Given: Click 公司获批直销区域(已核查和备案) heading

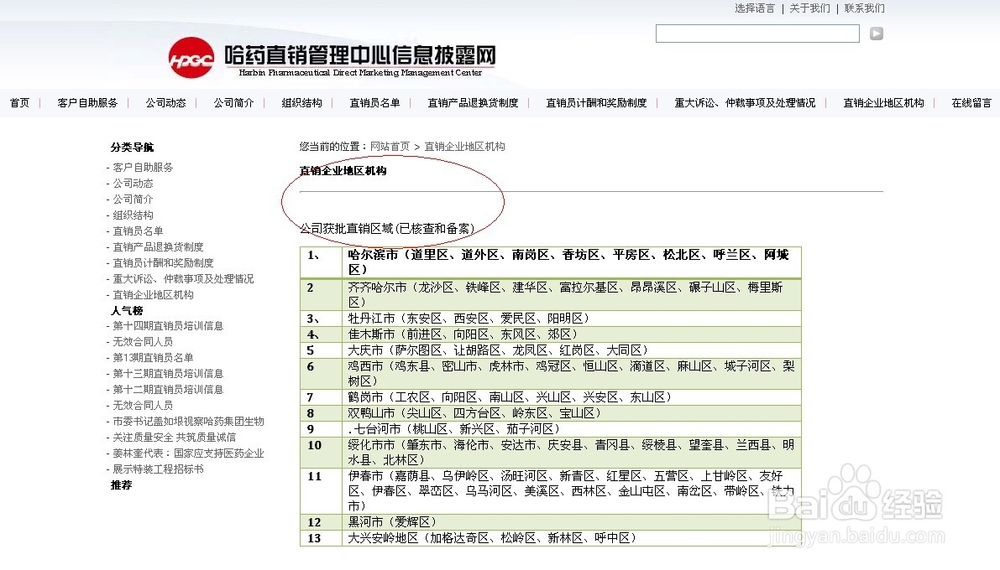Looking at the screenshot, I should (387, 228).
